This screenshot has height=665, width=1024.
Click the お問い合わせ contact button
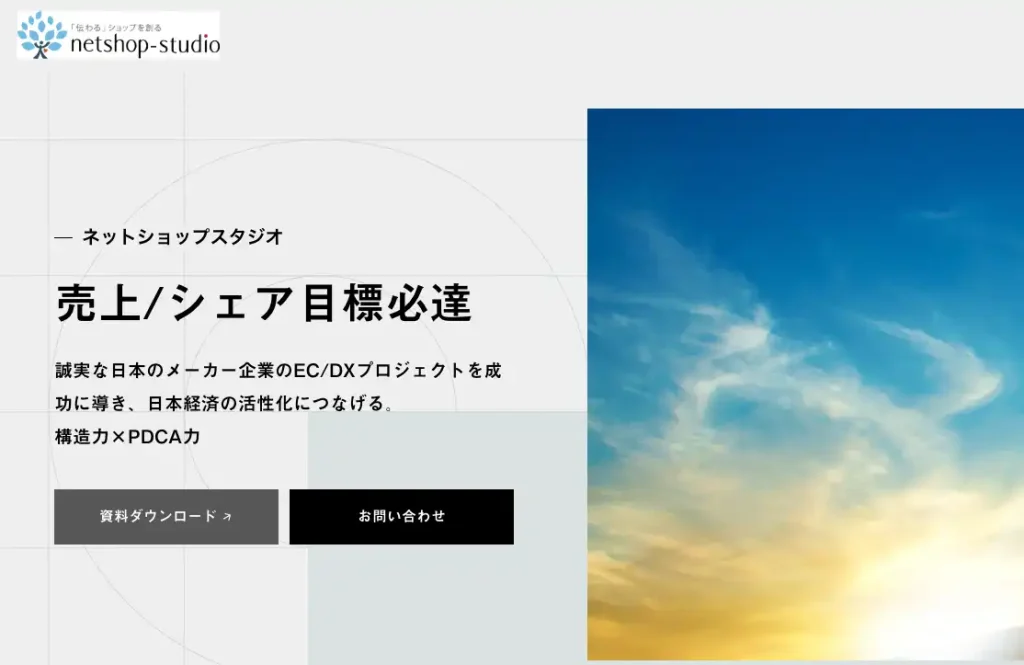(399, 517)
